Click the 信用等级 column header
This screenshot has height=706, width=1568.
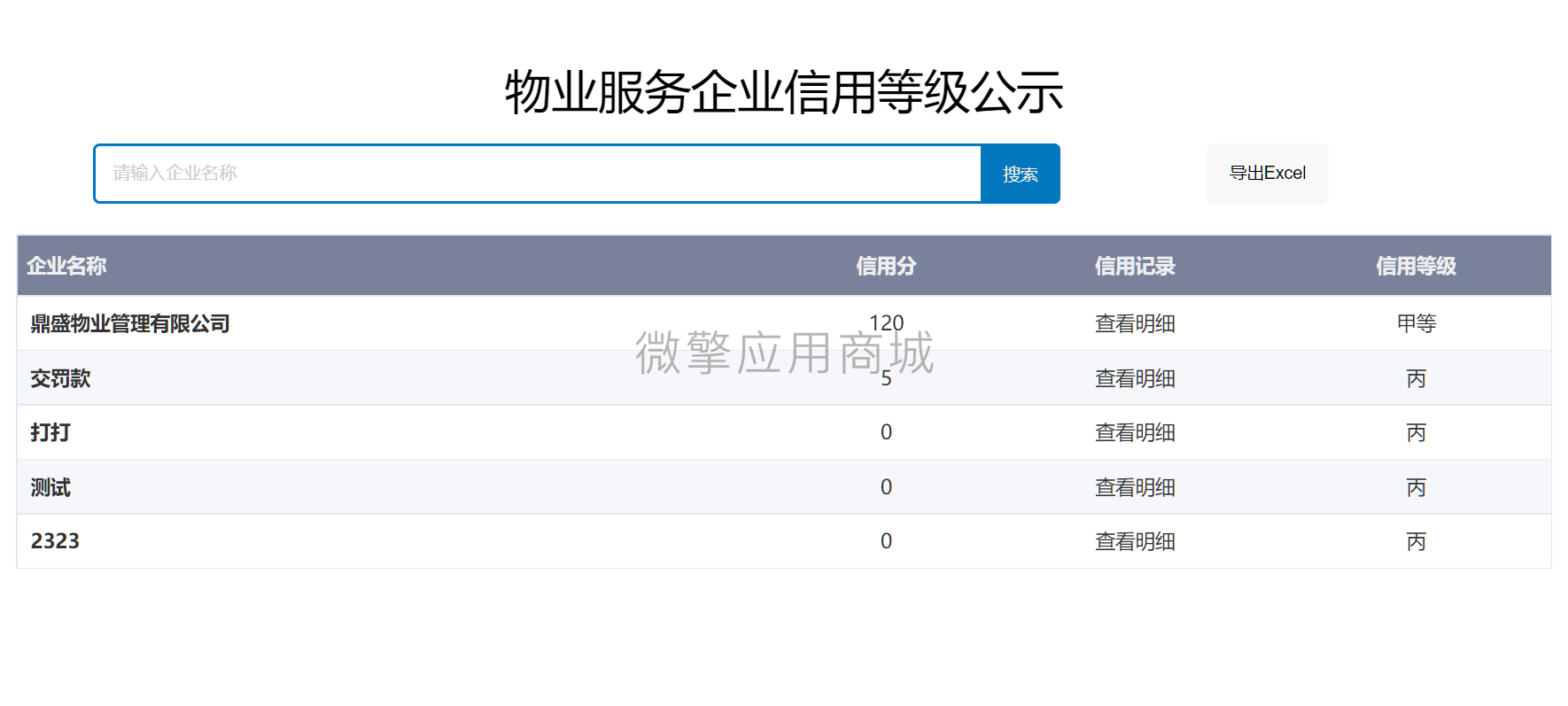[x=1416, y=266]
